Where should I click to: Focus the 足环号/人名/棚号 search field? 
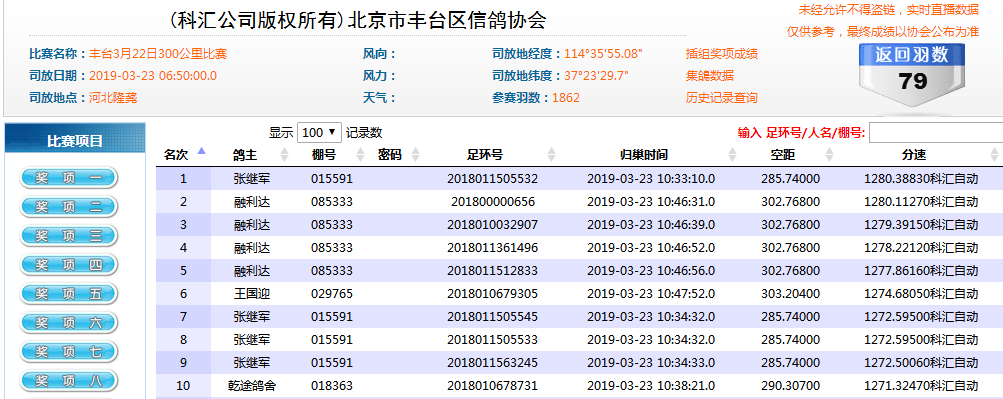[936, 133]
